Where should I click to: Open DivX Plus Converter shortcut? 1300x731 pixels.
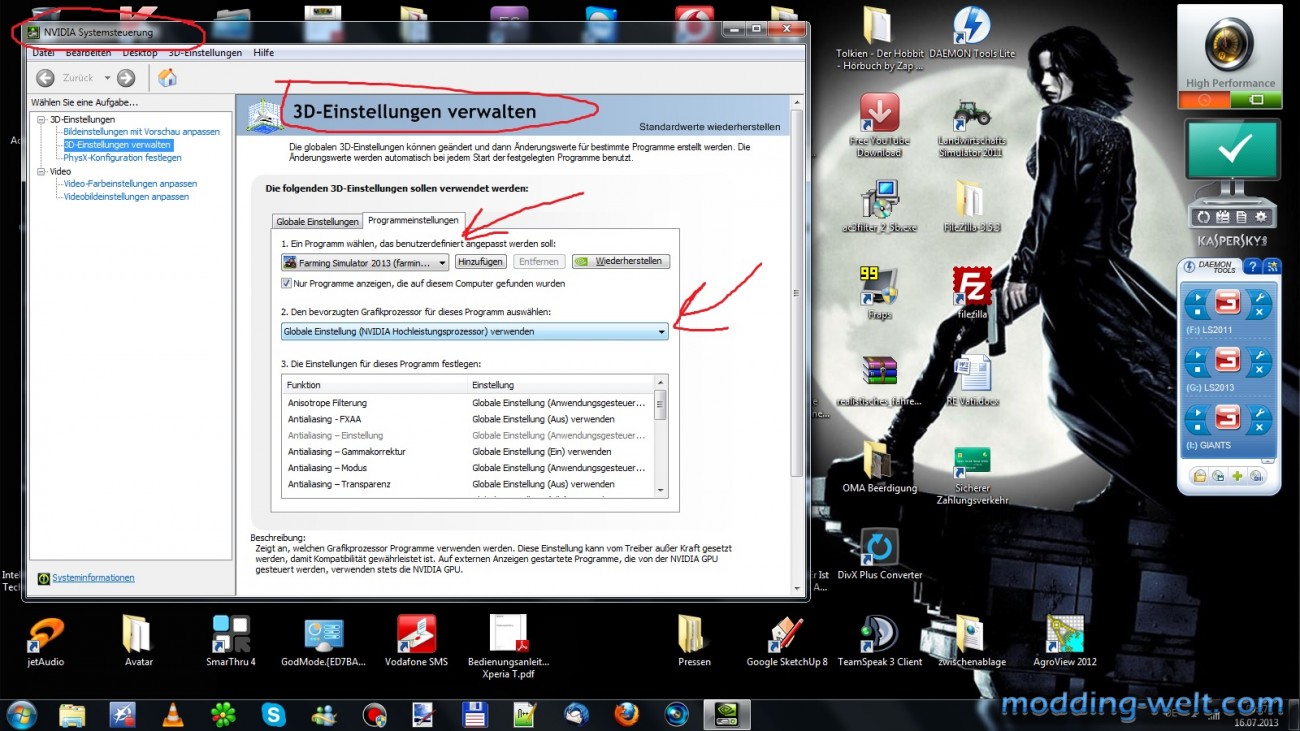click(x=880, y=555)
